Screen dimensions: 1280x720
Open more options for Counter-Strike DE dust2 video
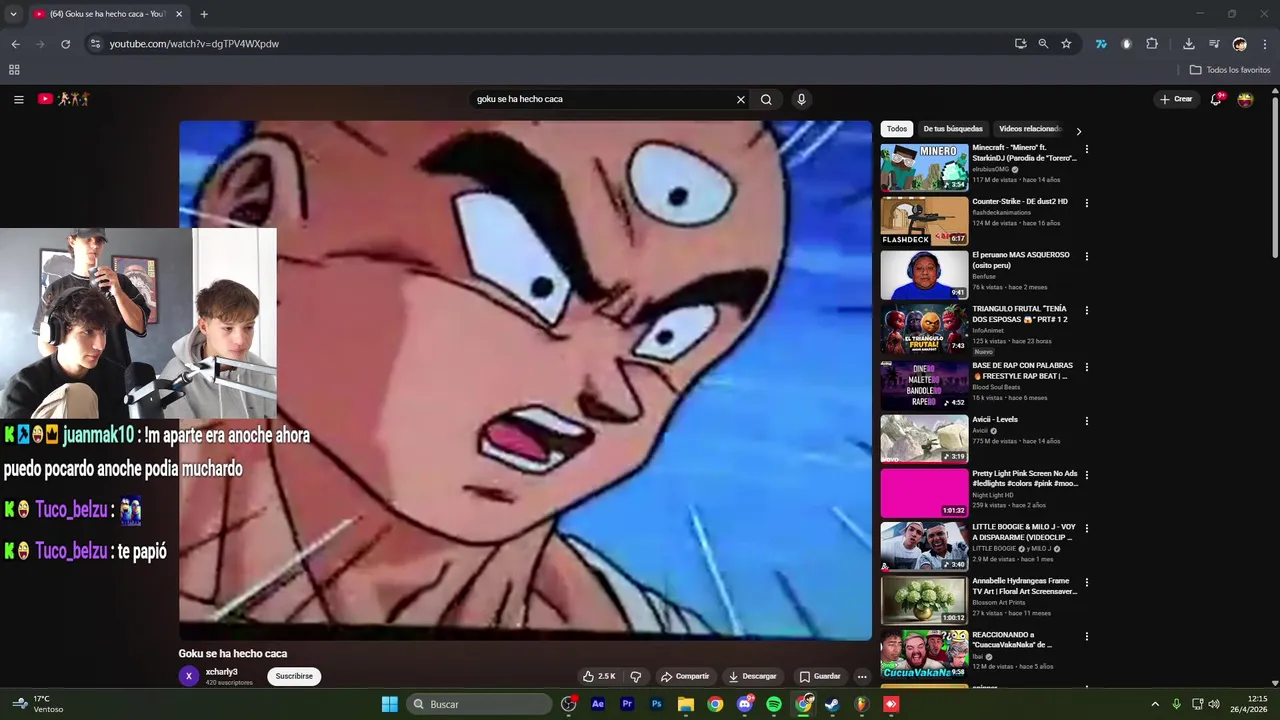[x=1086, y=203]
